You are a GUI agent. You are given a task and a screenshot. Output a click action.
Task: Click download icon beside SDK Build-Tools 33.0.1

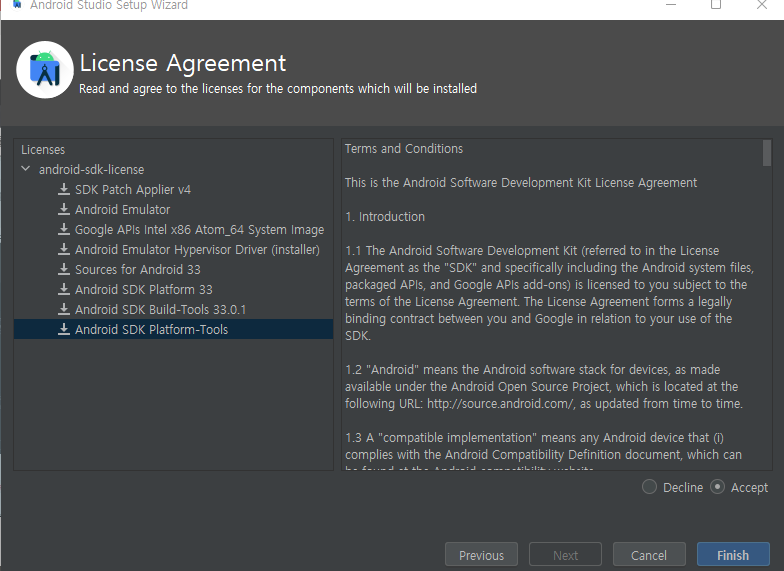64,310
